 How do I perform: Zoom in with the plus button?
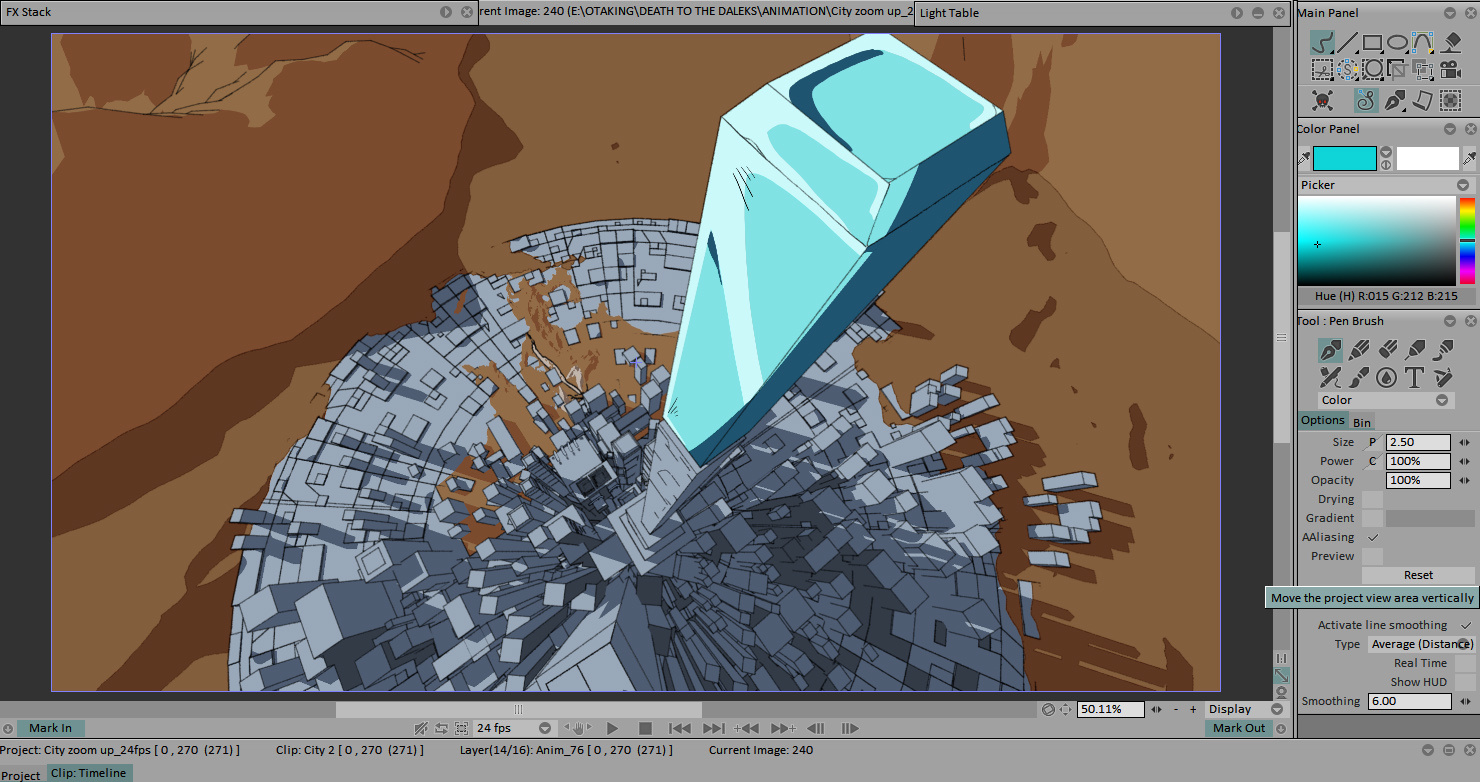pos(1193,709)
